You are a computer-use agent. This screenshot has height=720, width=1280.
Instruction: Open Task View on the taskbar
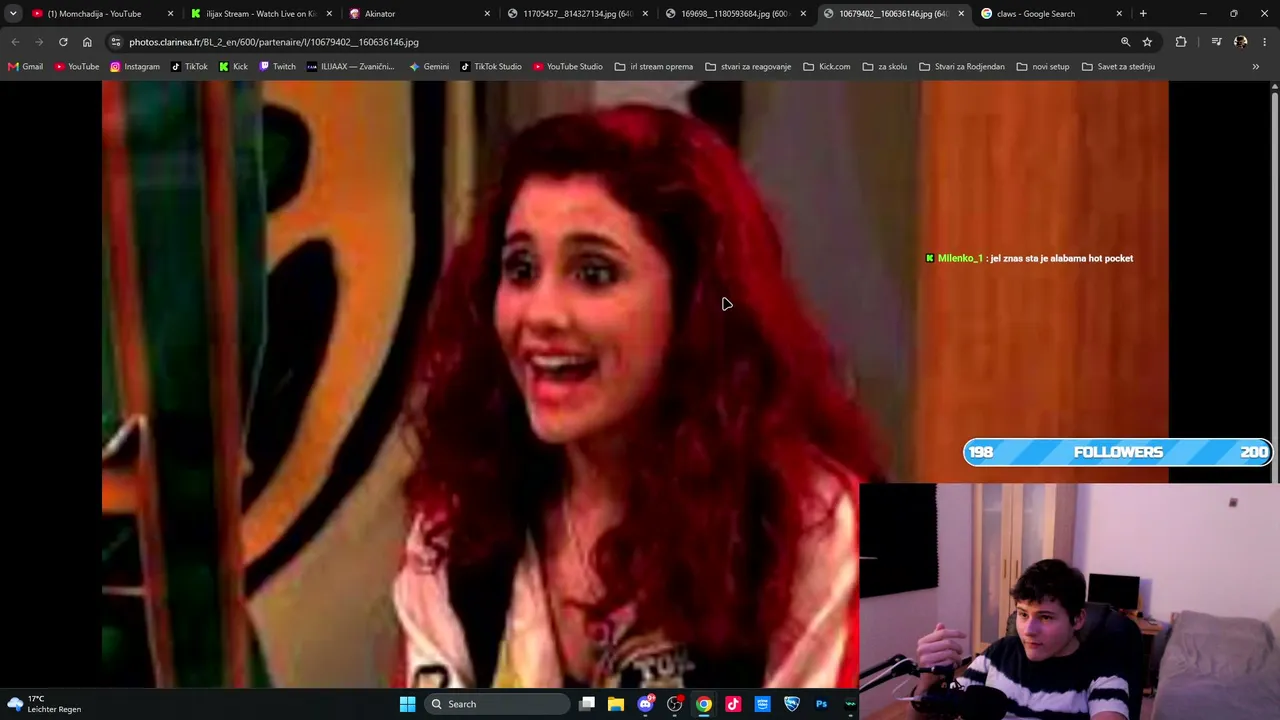pyautogui.click(x=587, y=704)
